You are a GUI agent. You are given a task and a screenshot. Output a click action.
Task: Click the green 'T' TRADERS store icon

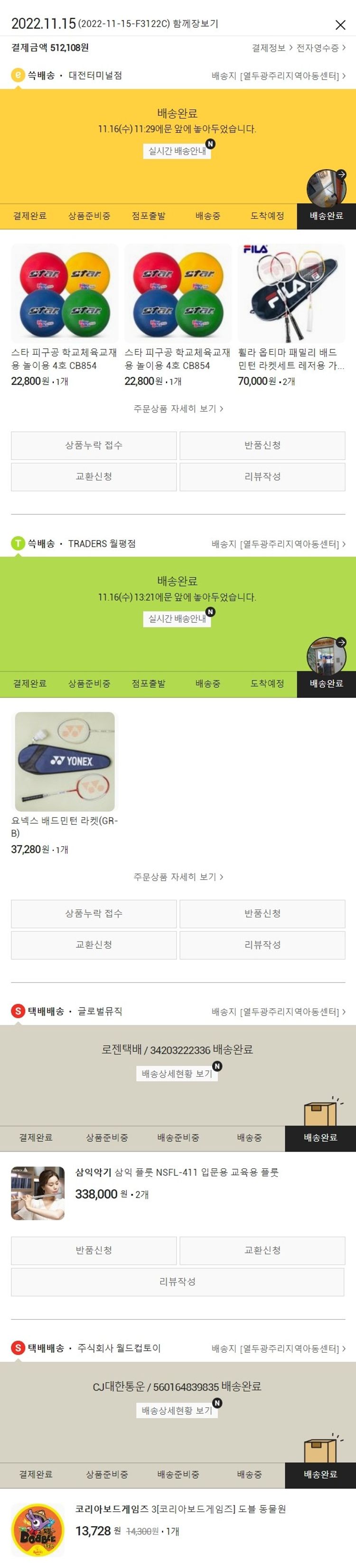pos(19,543)
